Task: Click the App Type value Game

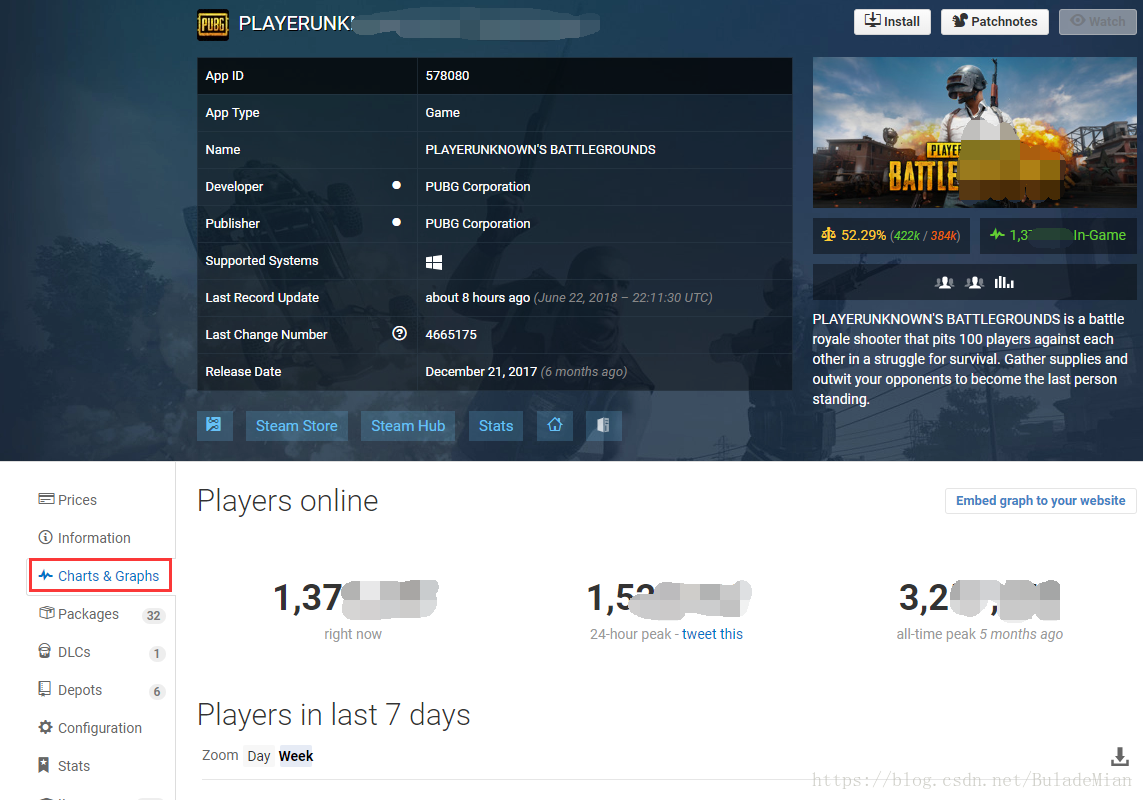Action: (x=442, y=112)
